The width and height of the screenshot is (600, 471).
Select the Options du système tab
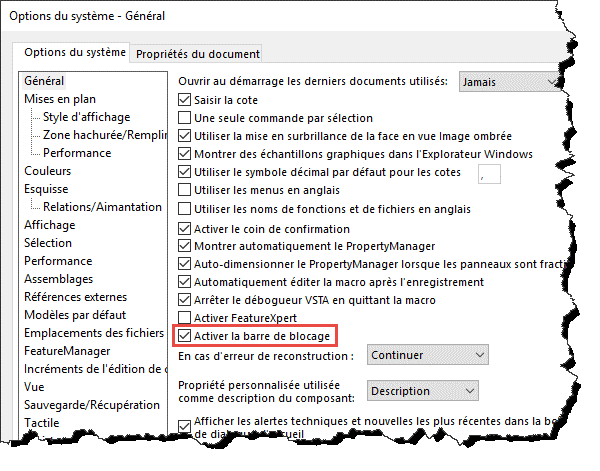tap(75, 52)
